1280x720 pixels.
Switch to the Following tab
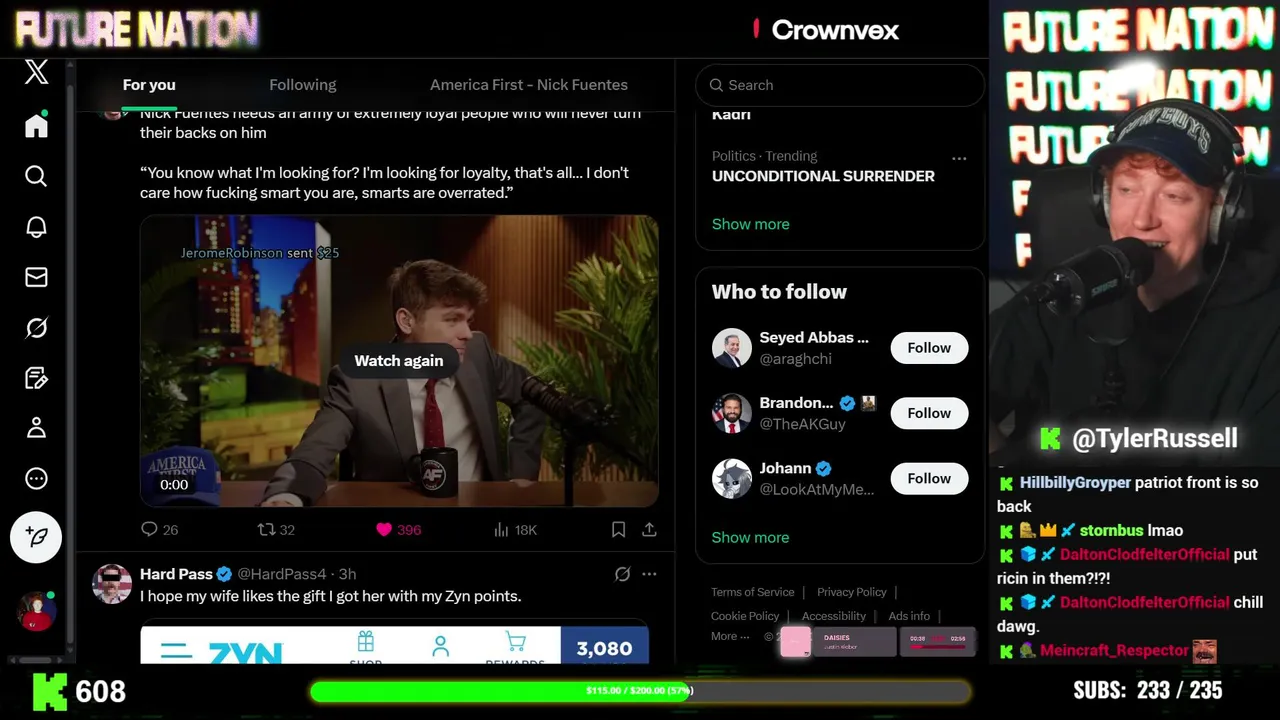pyautogui.click(x=302, y=85)
